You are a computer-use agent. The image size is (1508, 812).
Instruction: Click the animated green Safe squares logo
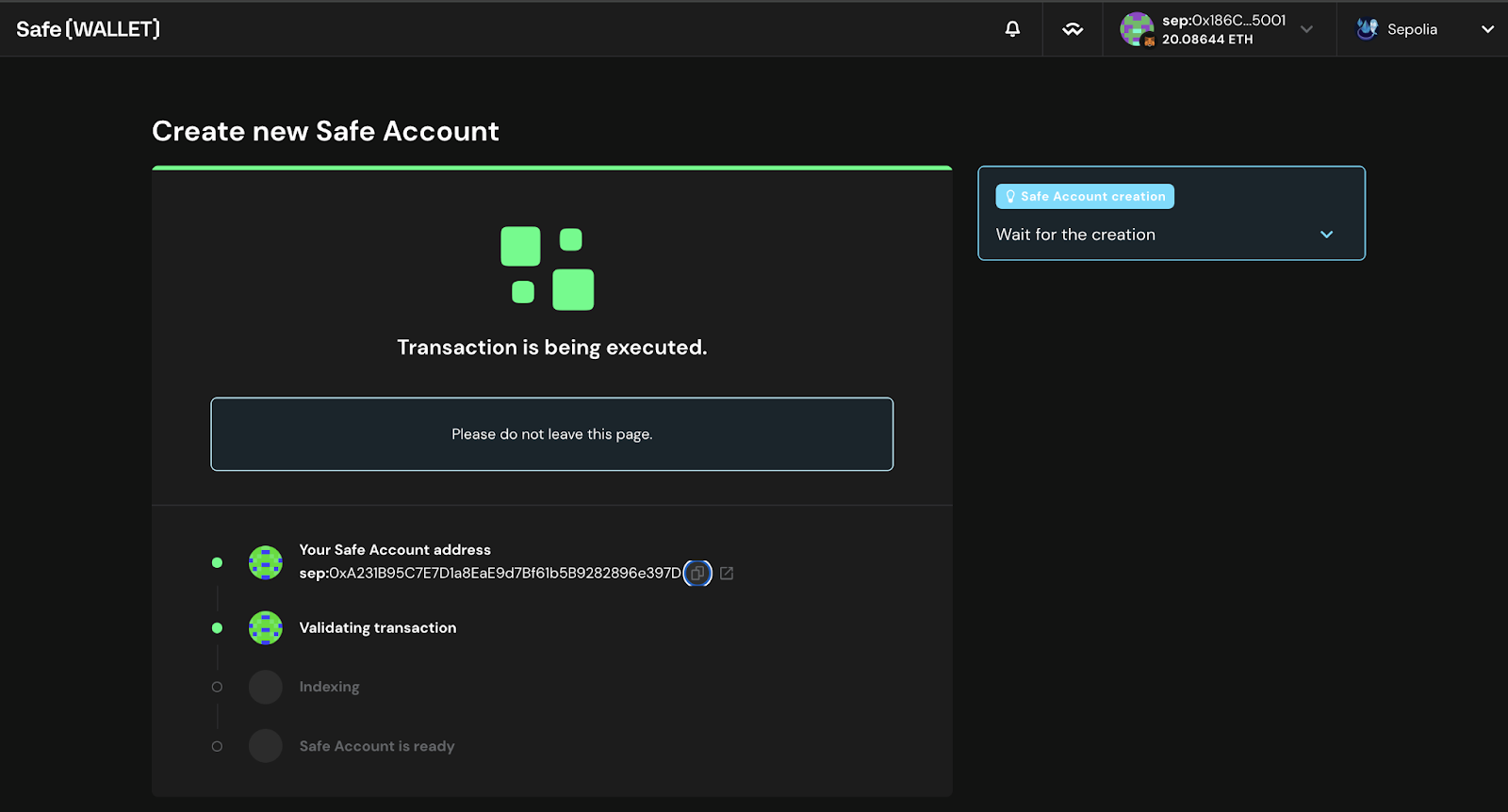point(548,268)
